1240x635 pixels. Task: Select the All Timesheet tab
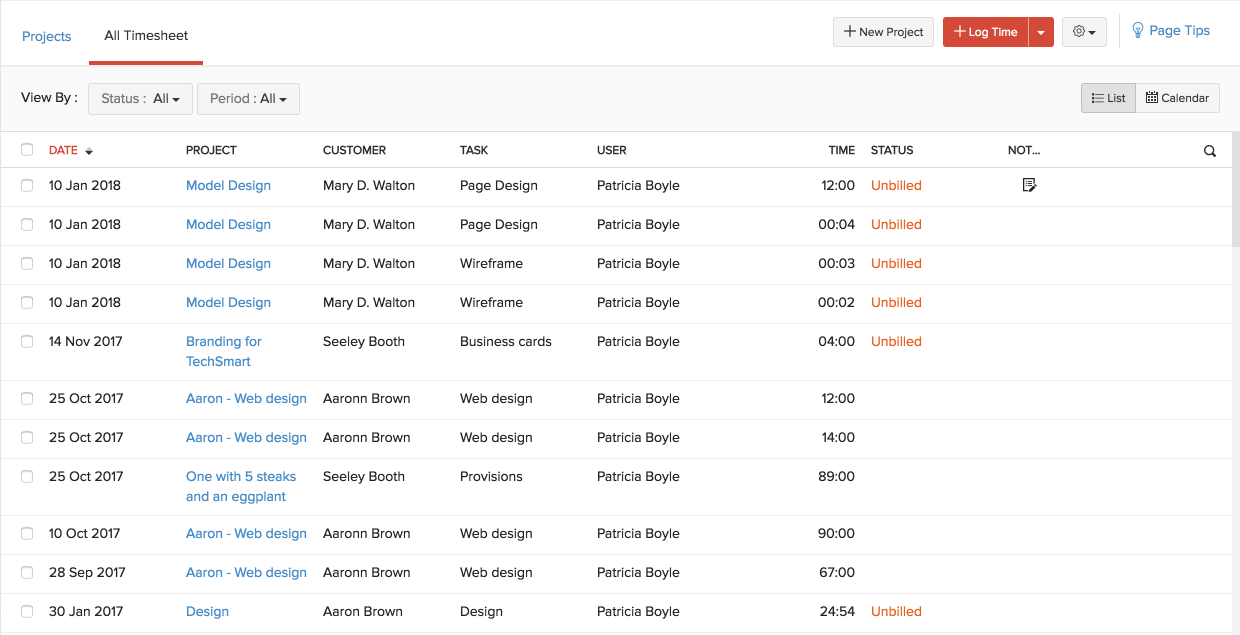146,36
